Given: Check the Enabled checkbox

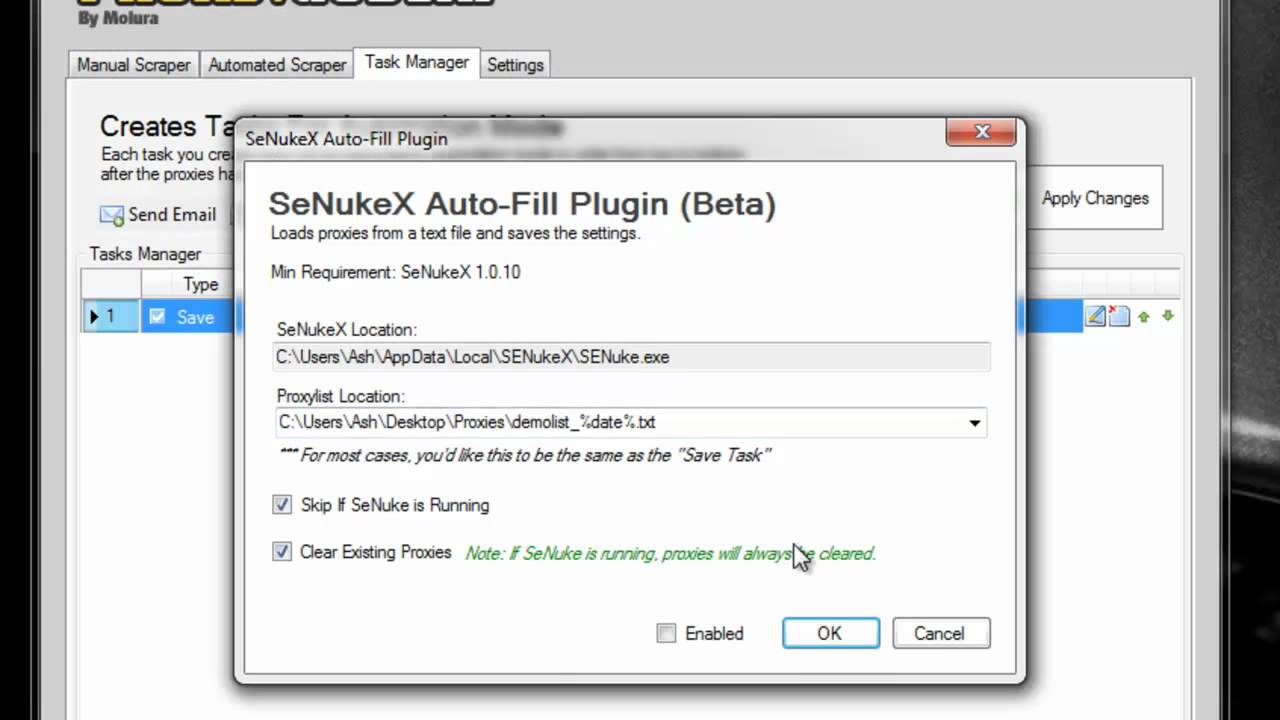Looking at the screenshot, I should 666,633.
